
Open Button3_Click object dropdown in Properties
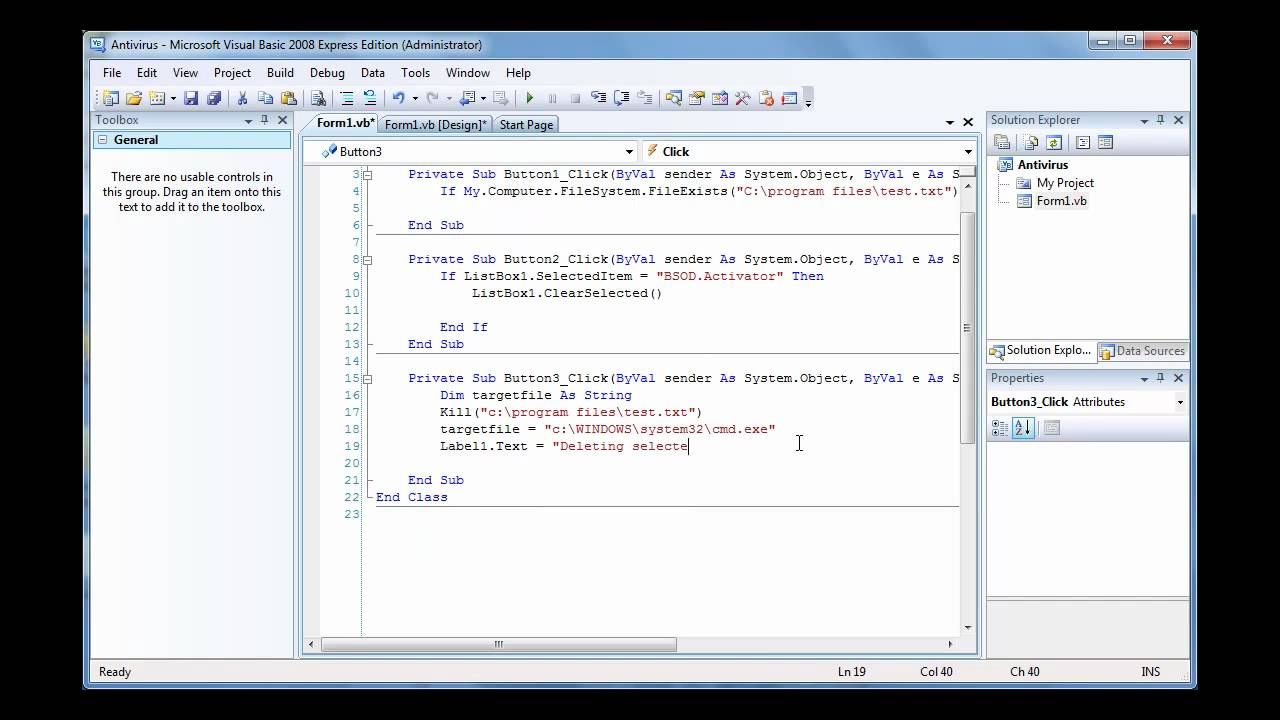pyautogui.click(x=1180, y=402)
